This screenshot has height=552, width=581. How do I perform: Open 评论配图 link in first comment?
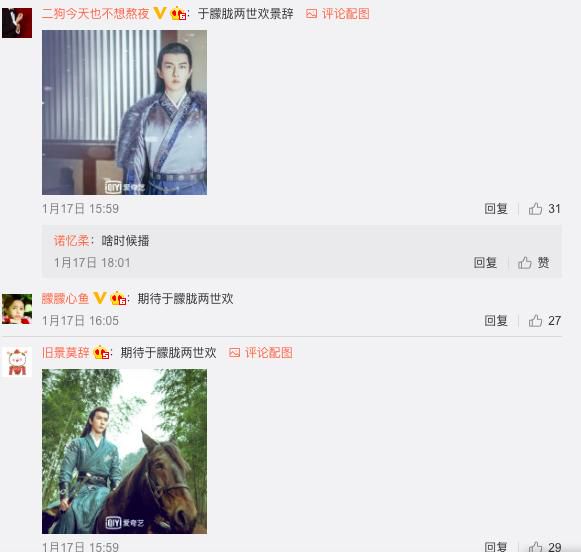point(338,14)
